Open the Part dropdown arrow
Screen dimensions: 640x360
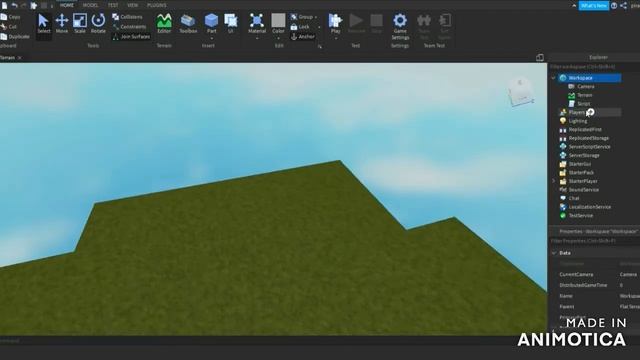(211, 38)
